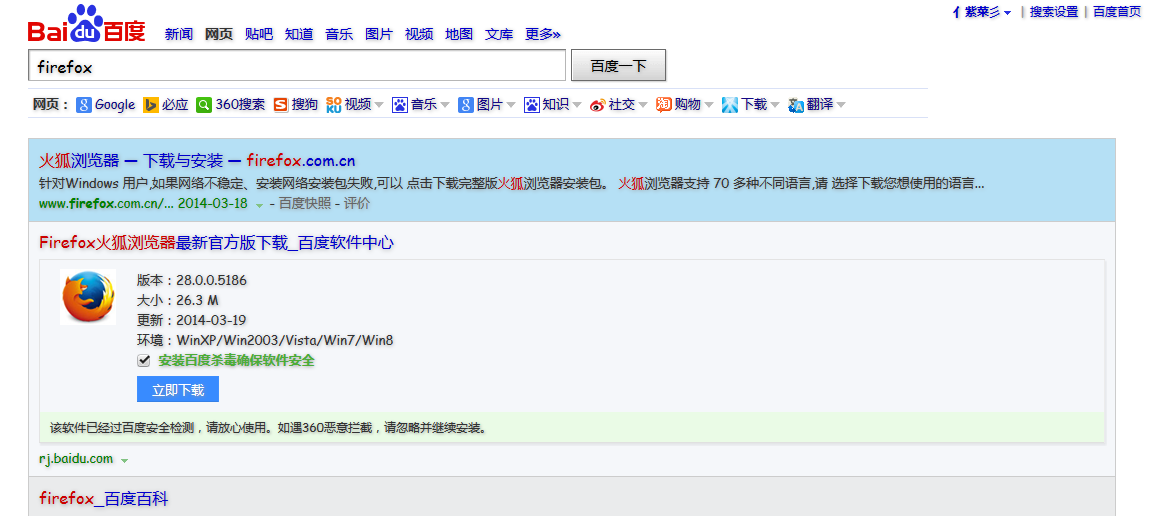Switch to the 贴吧 tab
The image size is (1149, 516).
[259, 34]
